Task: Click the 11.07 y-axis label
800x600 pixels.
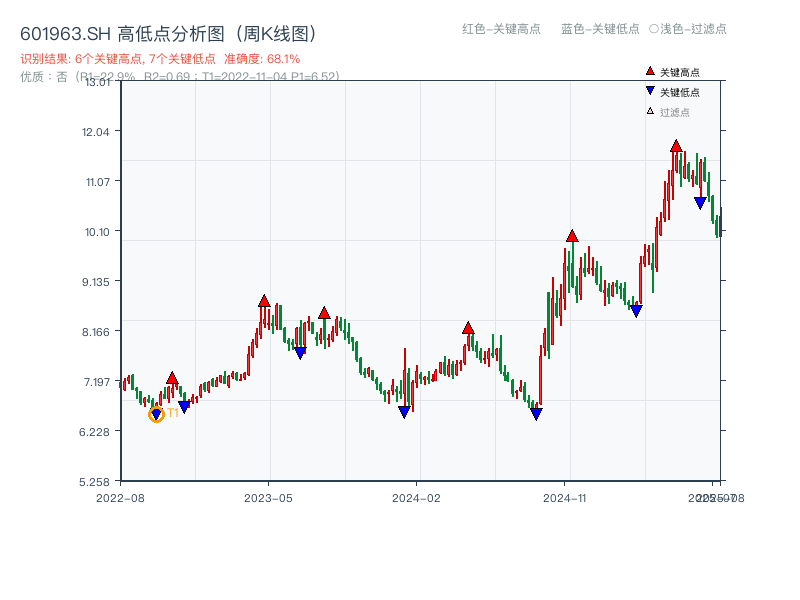Action: (x=97, y=182)
